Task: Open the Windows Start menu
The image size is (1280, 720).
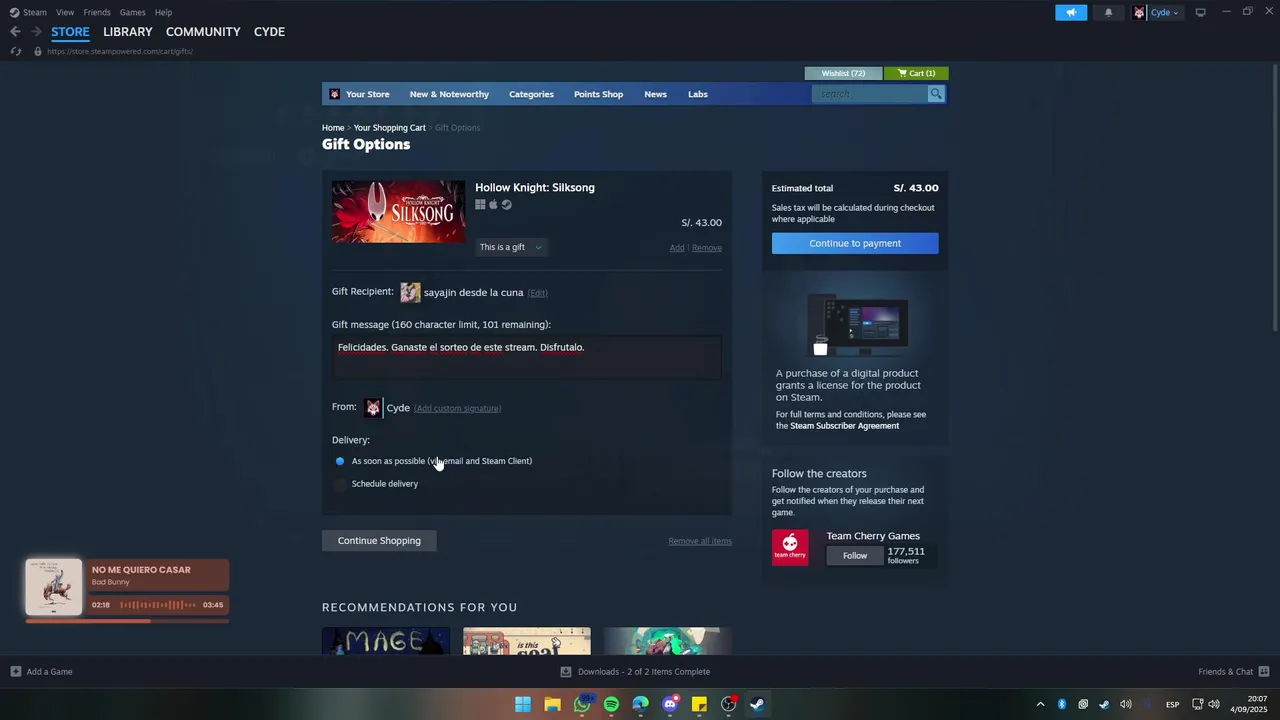Action: (x=523, y=704)
